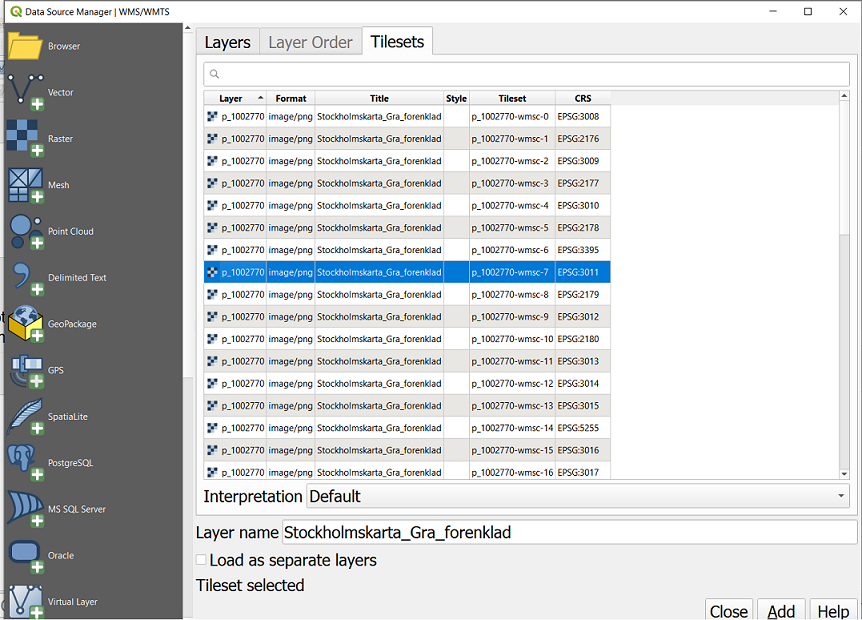Expand the Interpretation dropdown

[578, 496]
